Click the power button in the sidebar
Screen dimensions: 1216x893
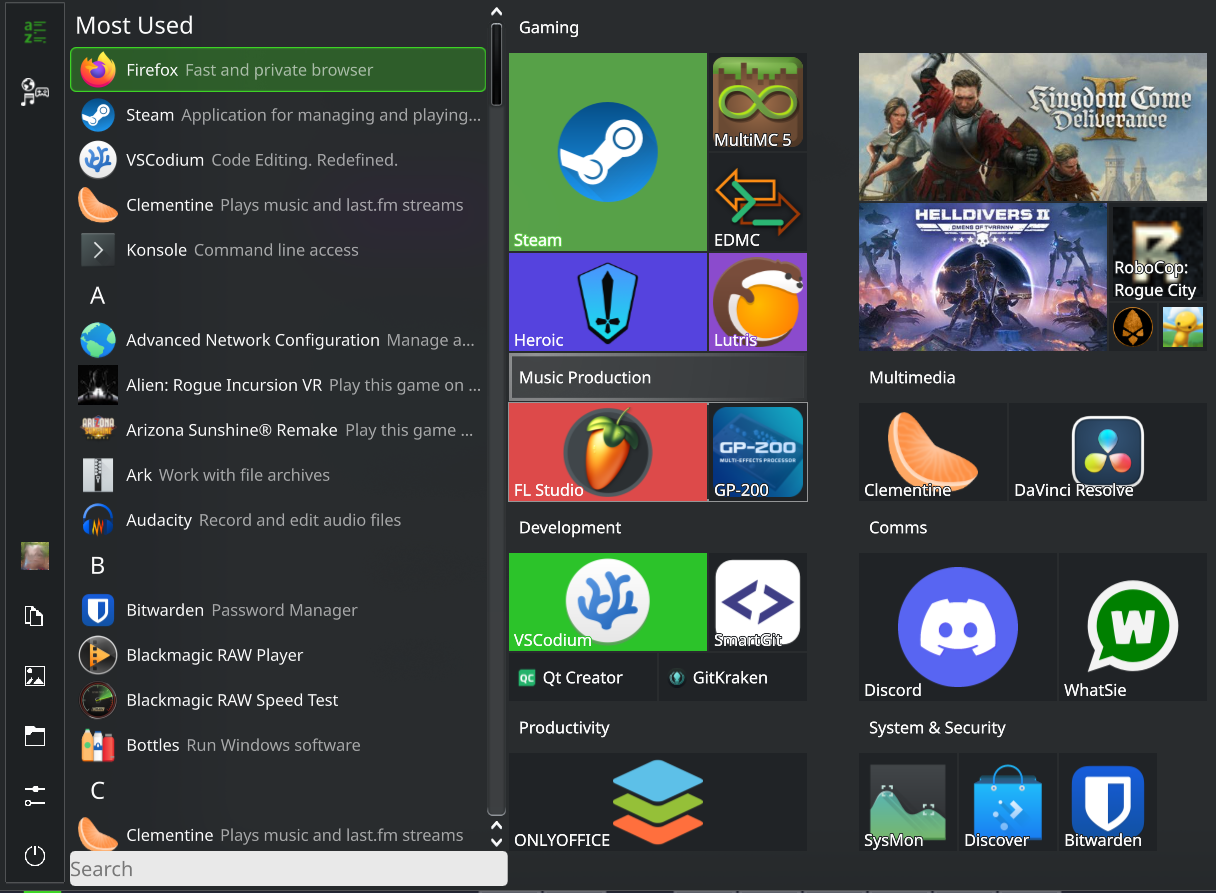pyautogui.click(x=35, y=856)
